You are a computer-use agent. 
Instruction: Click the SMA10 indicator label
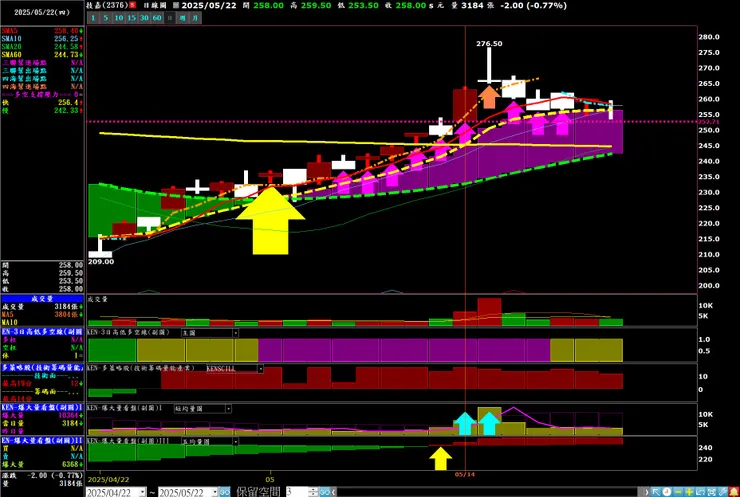pyautogui.click(x=11, y=39)
